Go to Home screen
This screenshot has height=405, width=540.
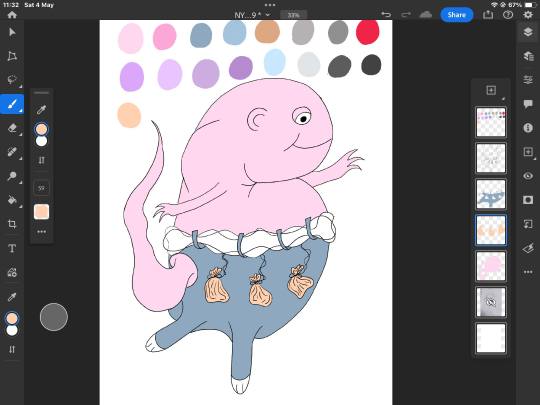pos(12,15)
